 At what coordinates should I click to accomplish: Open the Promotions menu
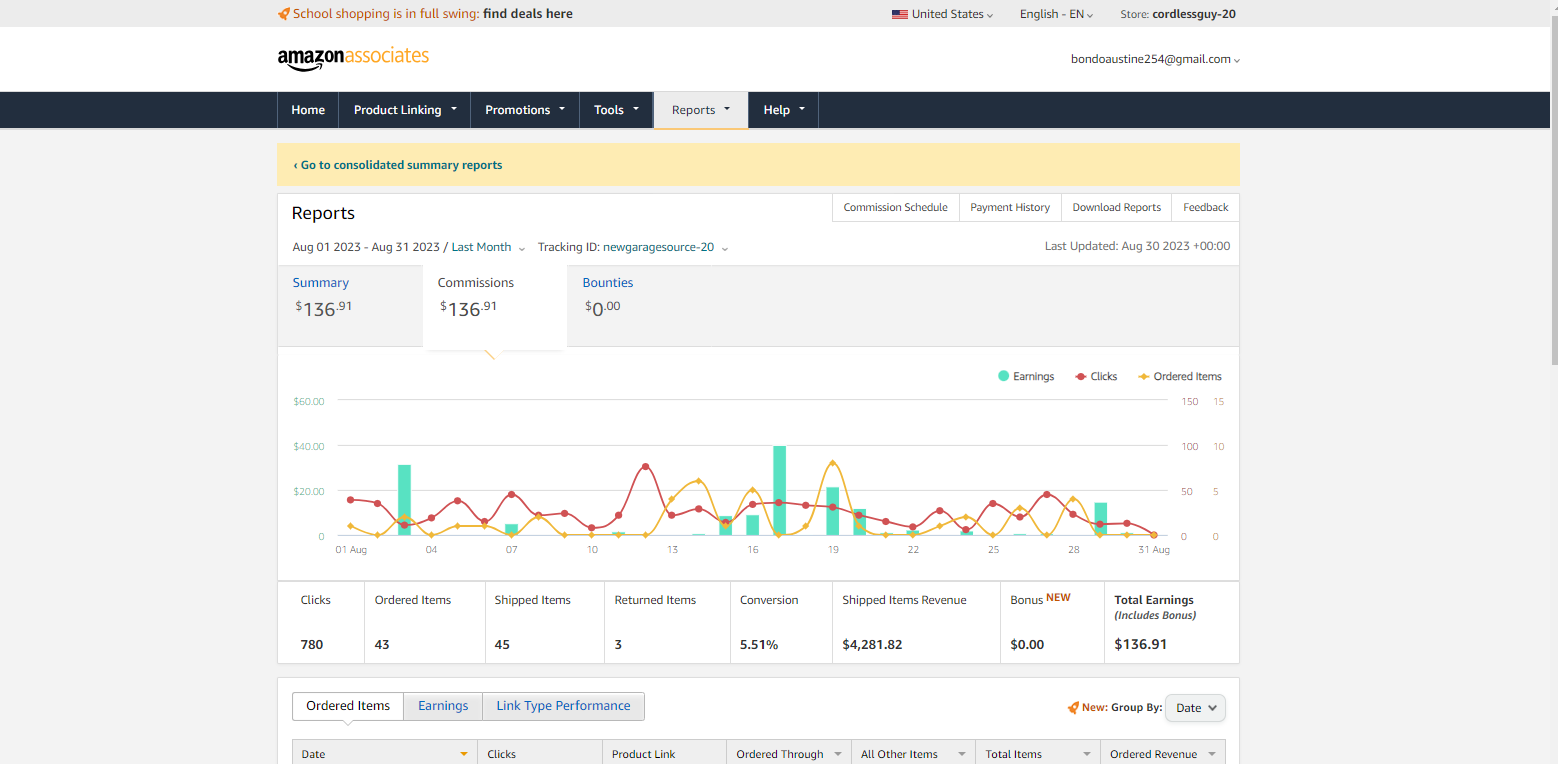pos(525,110)
